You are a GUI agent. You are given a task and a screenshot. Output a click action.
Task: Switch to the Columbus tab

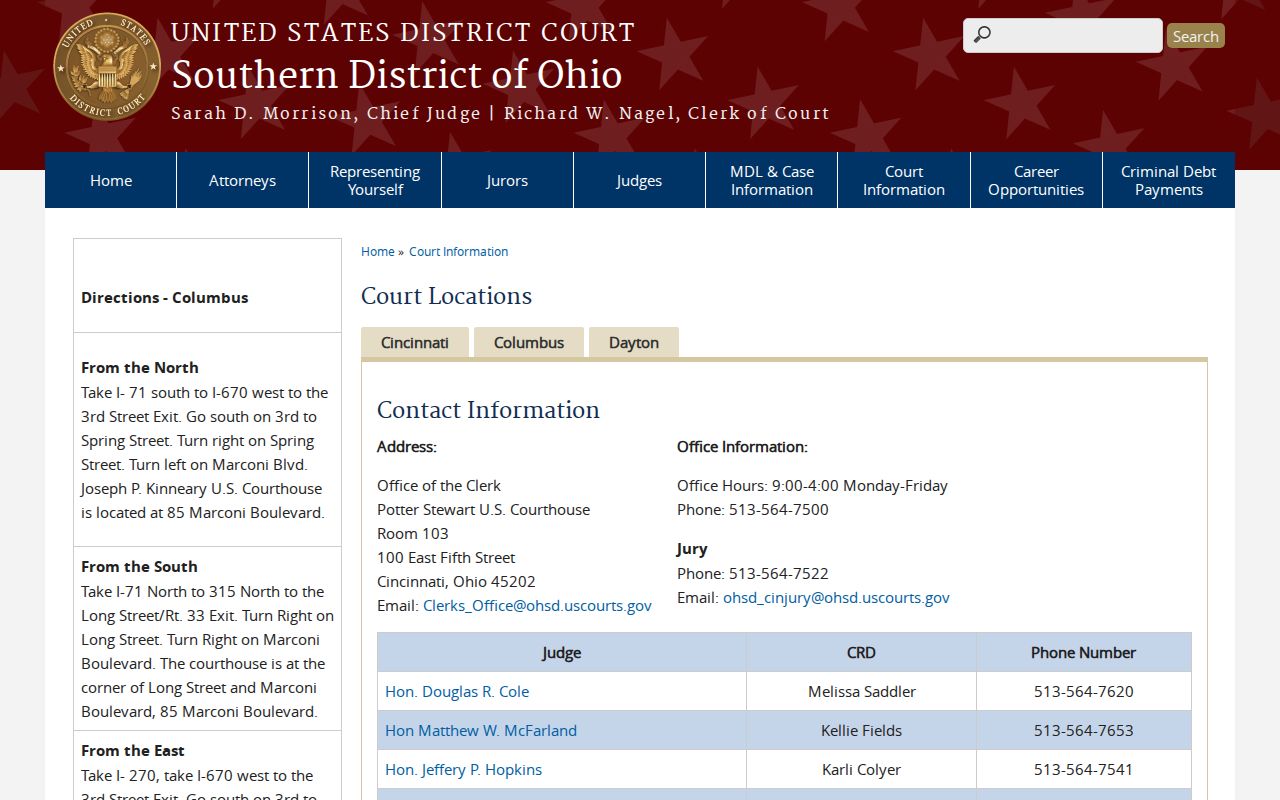tap(529, 342)
